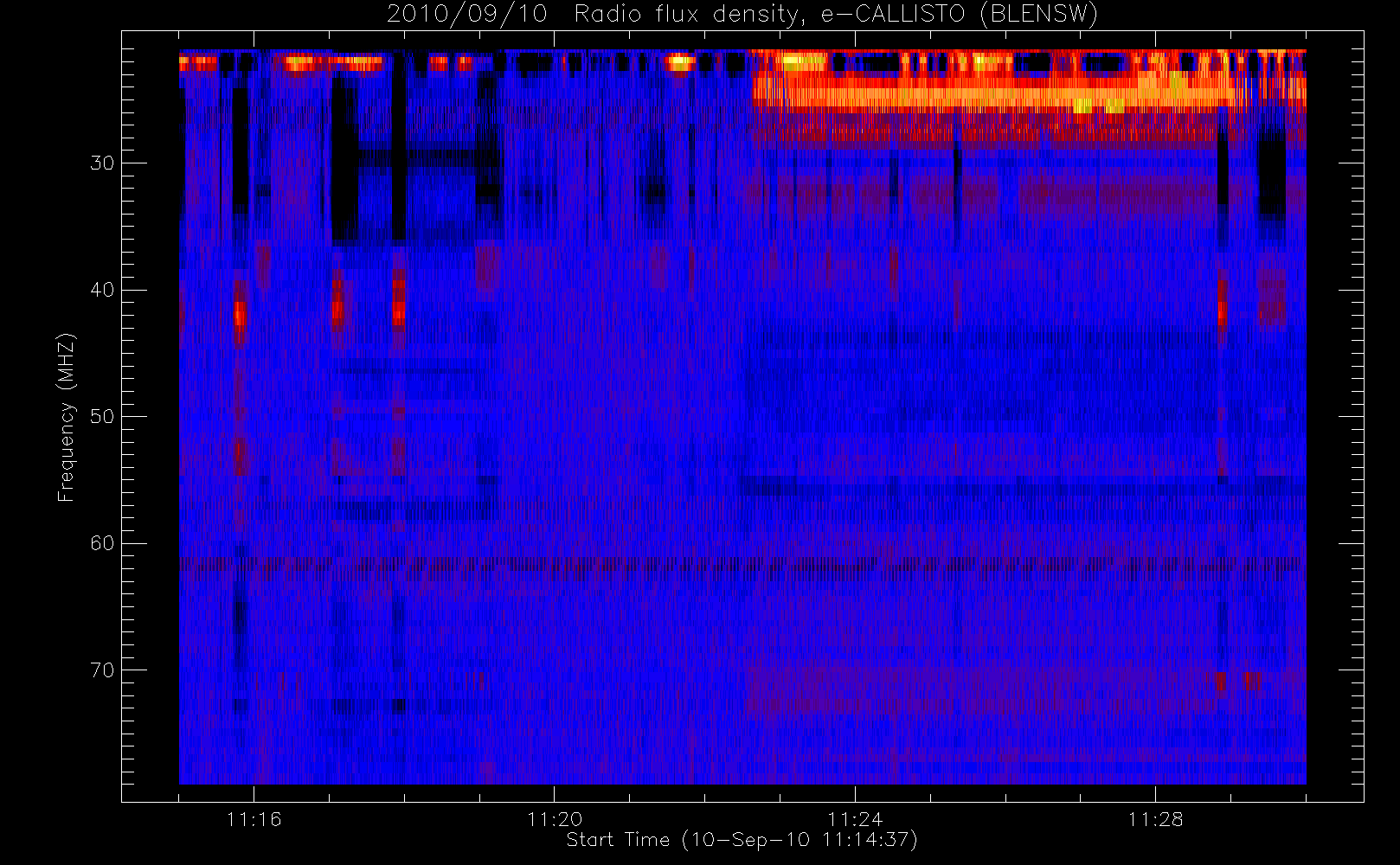Click the 11:24 time tick label

[855, 818]
